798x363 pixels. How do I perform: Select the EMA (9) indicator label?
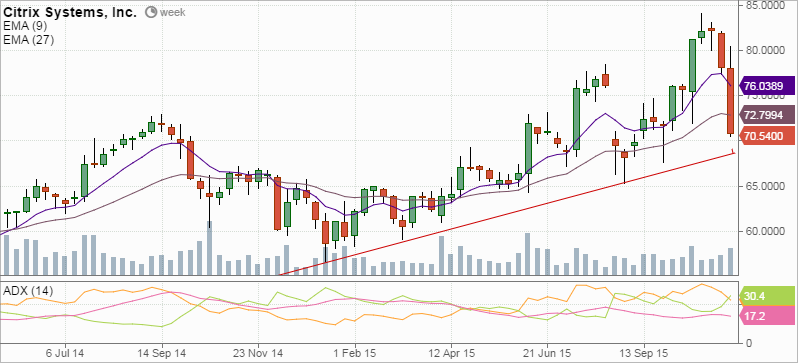click(25, 26)
